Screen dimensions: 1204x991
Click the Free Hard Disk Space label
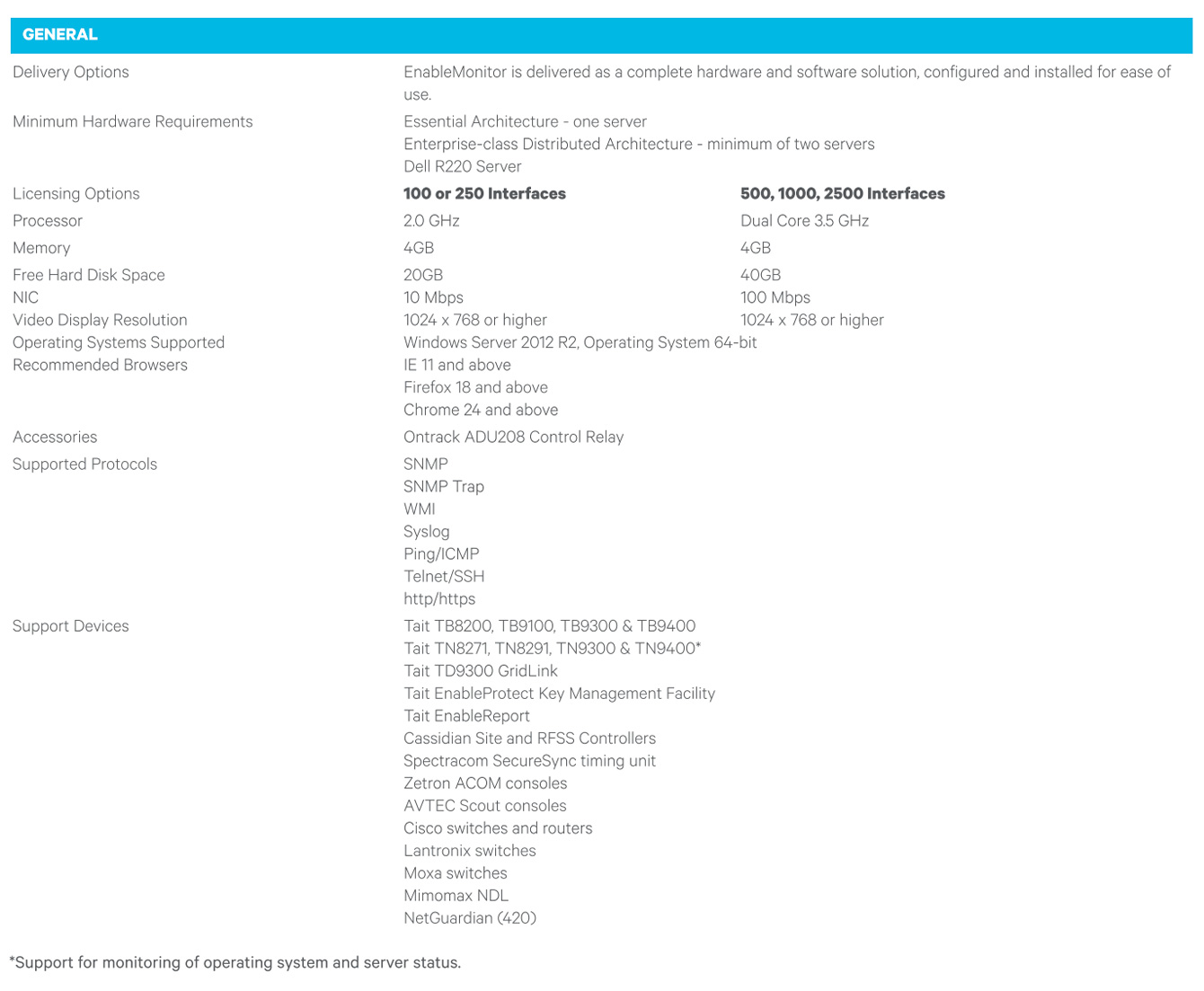coord(89,275)
